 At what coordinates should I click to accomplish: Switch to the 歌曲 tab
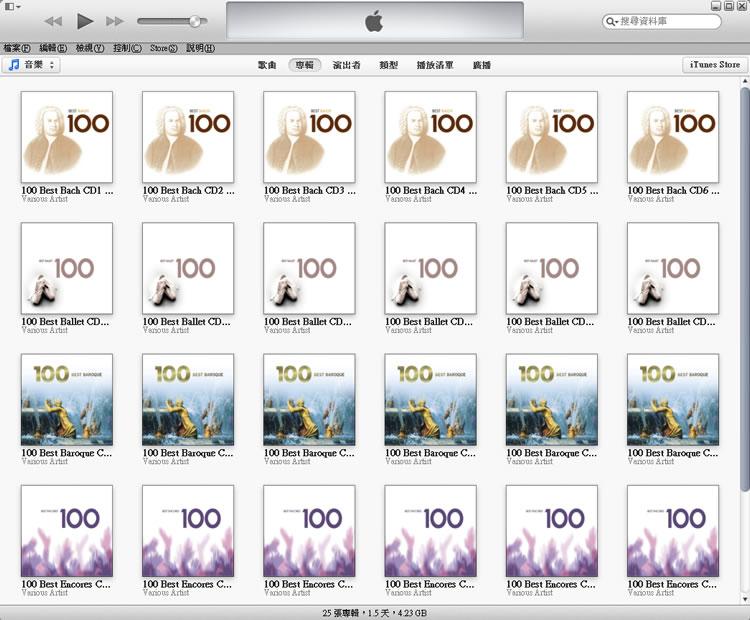[267, 65]
